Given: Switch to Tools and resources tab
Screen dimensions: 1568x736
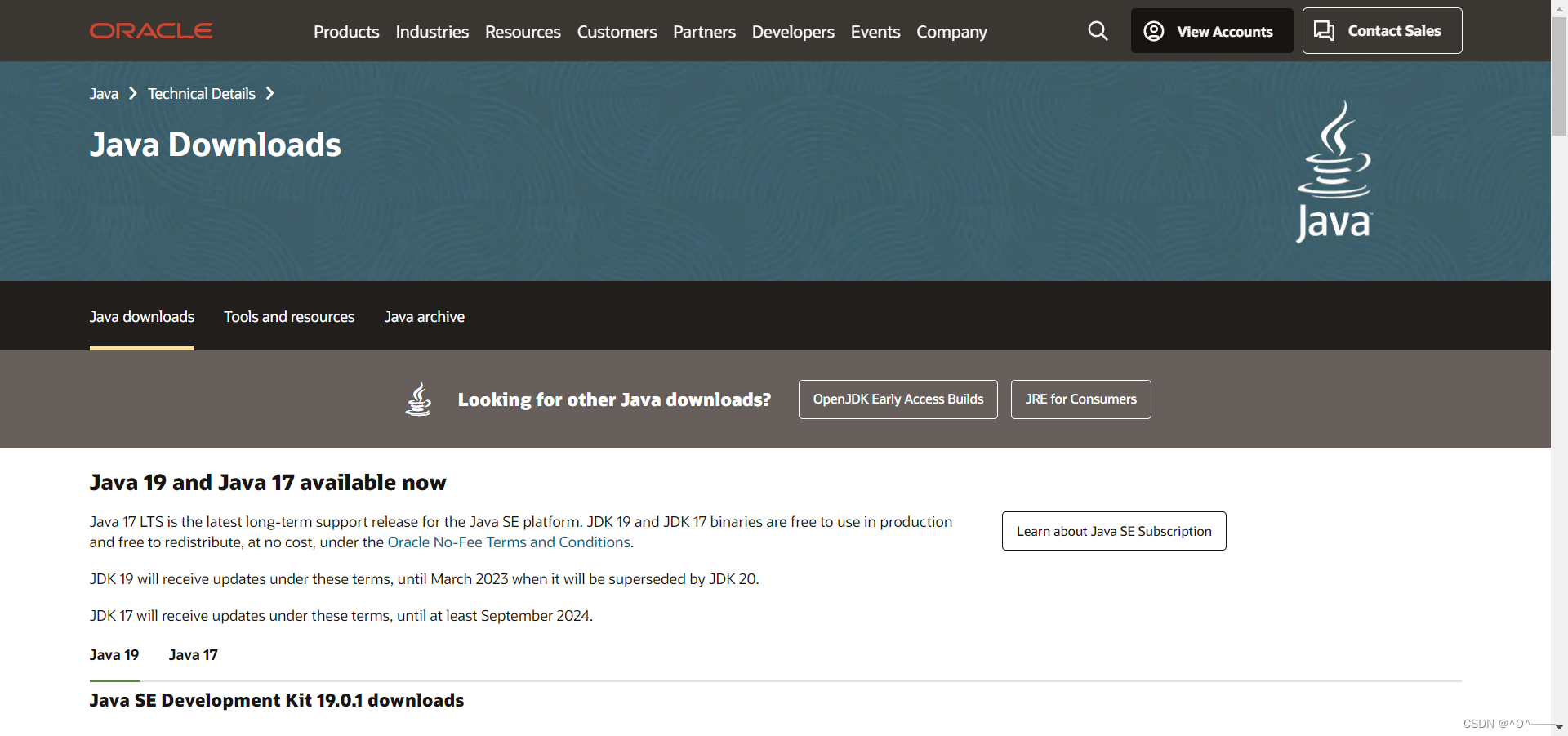Looking at the screenshot, I should click(289, 317).
